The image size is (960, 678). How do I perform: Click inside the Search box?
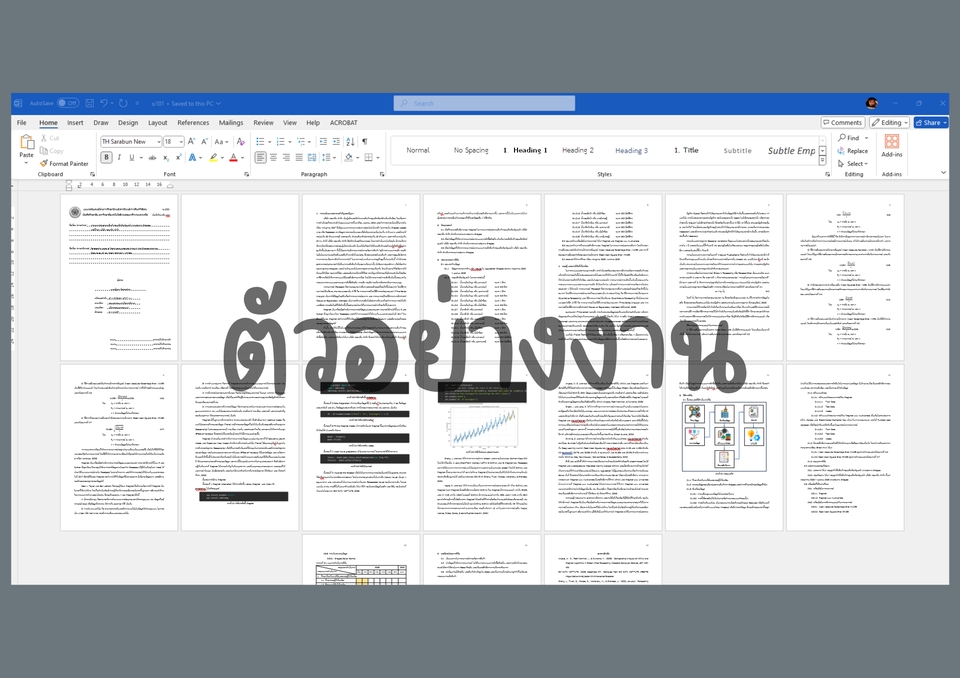[x=483, y=102]
